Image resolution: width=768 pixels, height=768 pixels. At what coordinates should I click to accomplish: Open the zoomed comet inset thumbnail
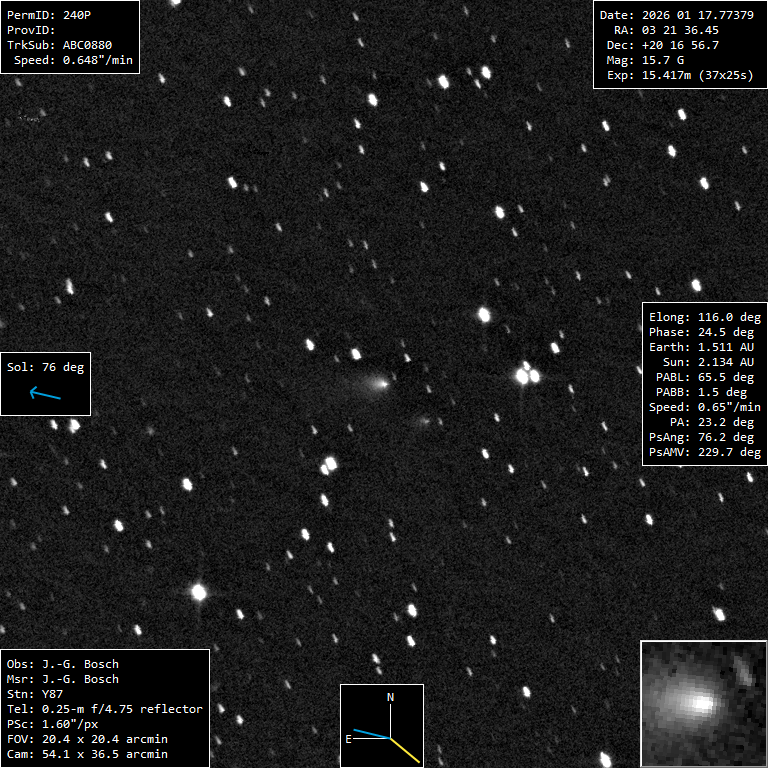coord(703,703)
